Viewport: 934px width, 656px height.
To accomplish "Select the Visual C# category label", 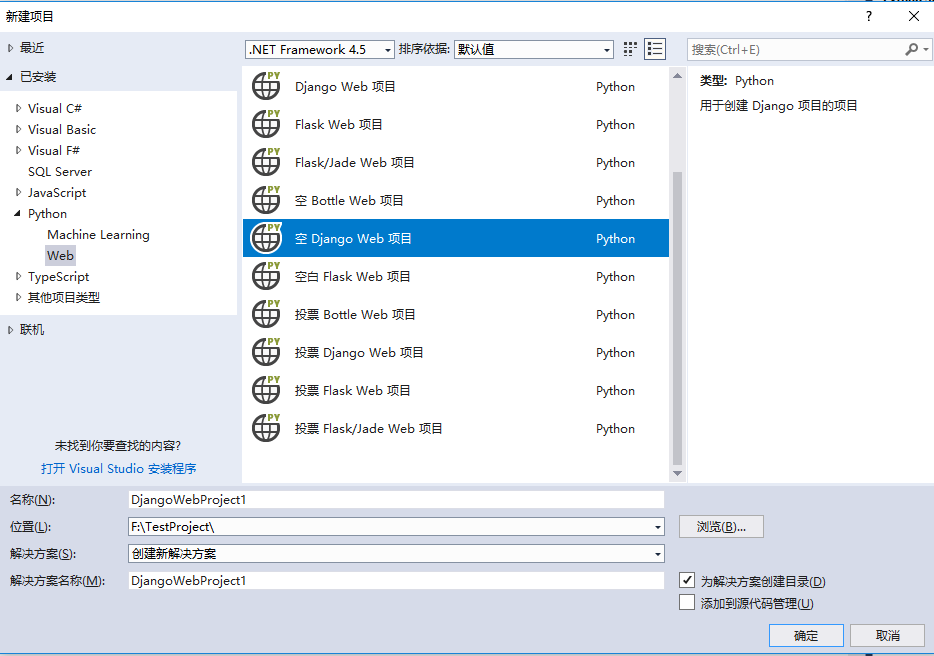I will 55,108.
